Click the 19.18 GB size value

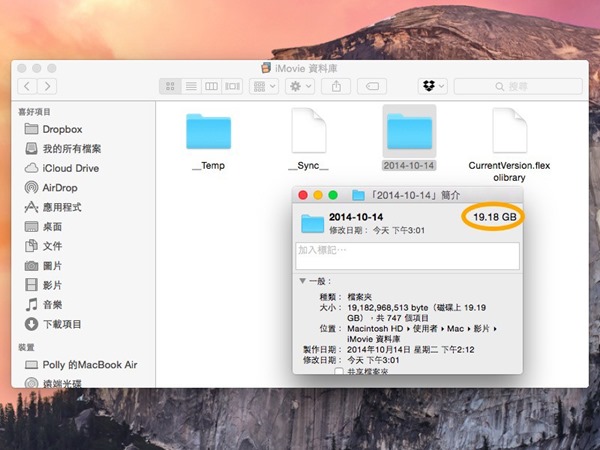(495, 217)
